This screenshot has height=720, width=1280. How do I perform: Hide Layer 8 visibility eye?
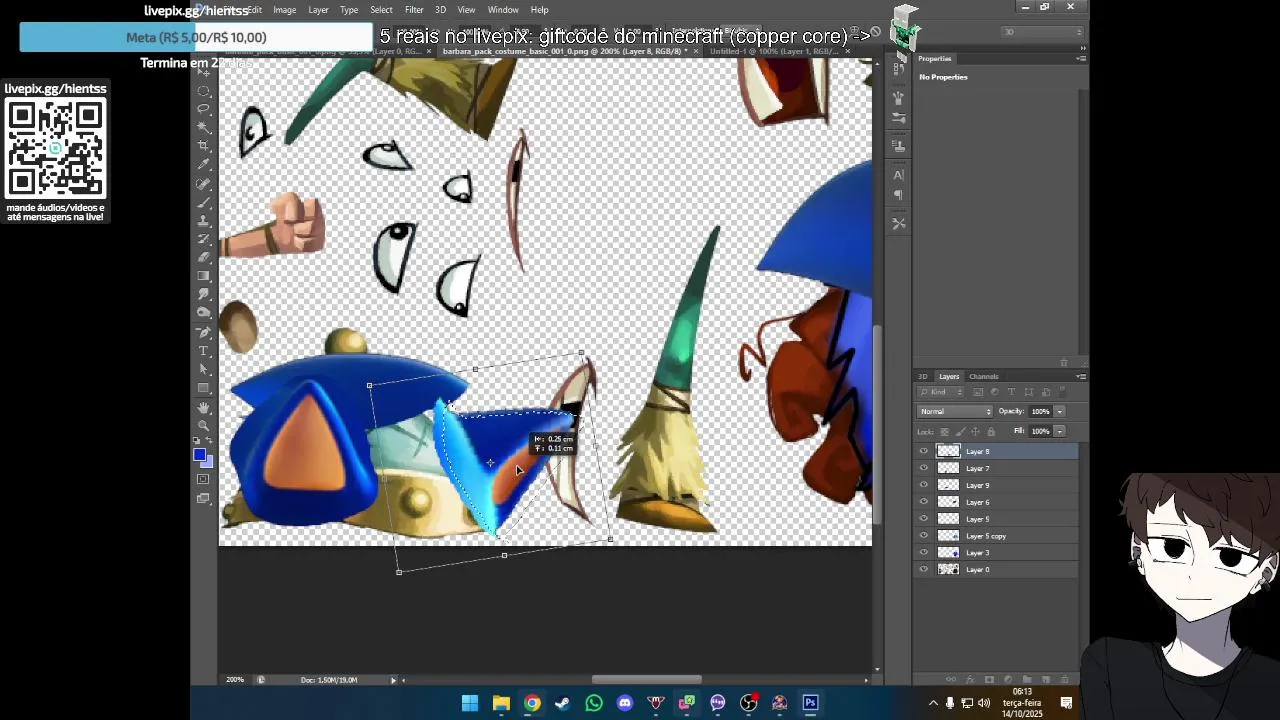924,451
